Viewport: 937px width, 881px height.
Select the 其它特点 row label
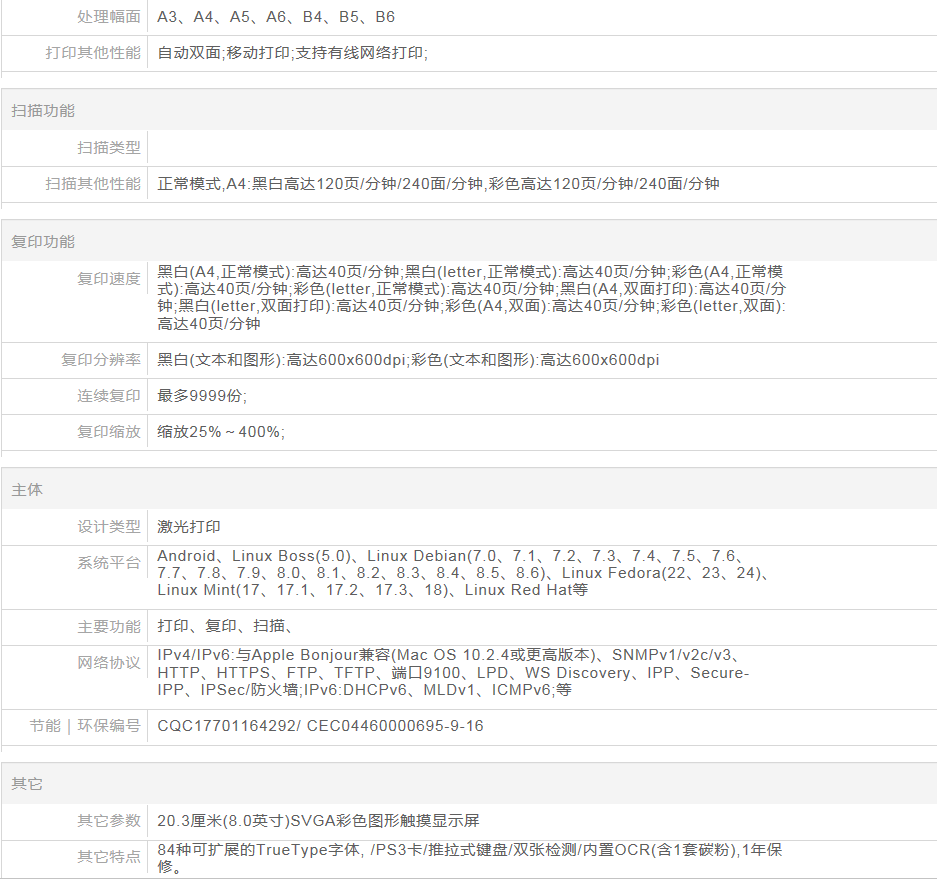[x=109, y=857]
